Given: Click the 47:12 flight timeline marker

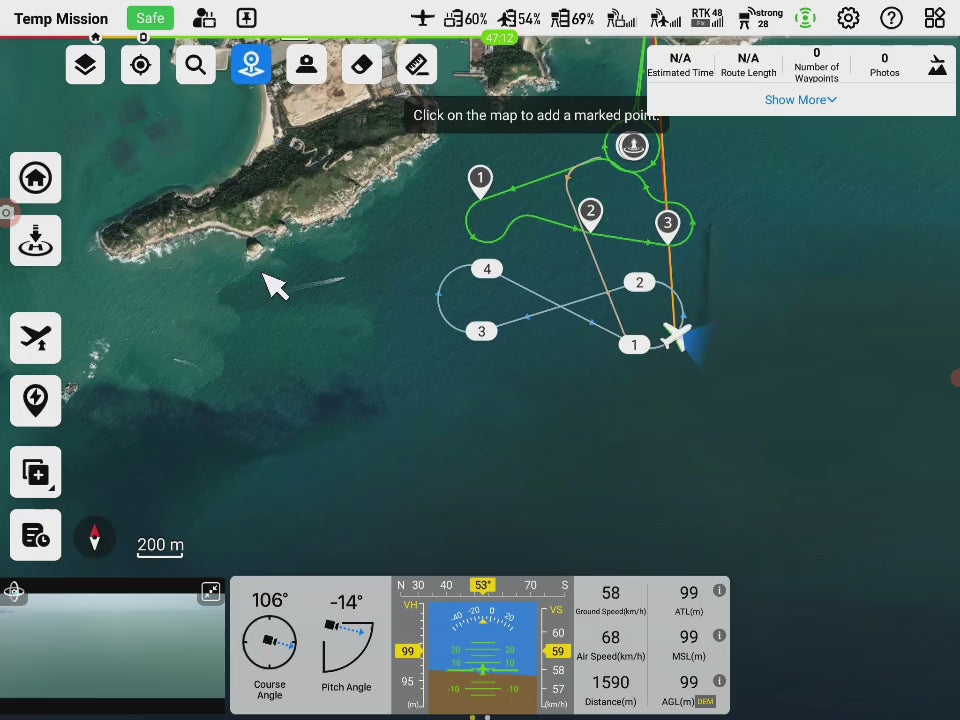Looking at the screenshot, I should tap(498, 38).
